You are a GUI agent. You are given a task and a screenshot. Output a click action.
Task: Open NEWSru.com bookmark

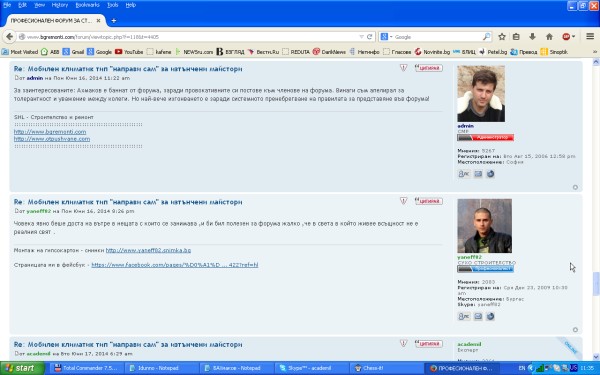[194, 52]
